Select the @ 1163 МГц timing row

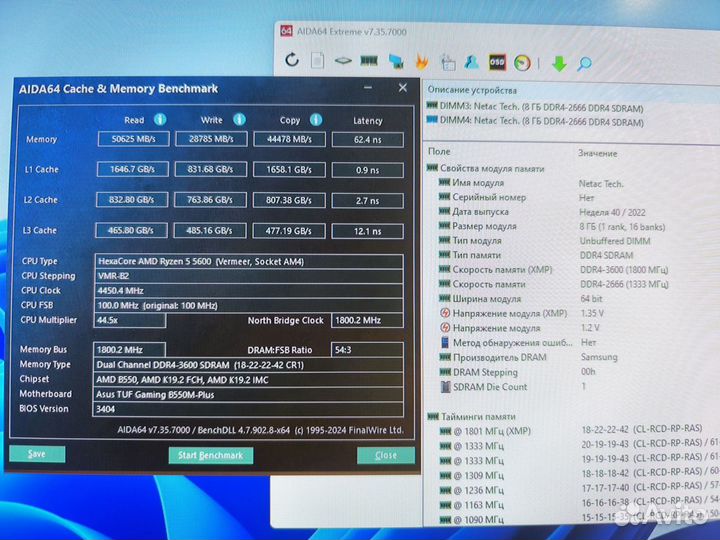(579, 505)
